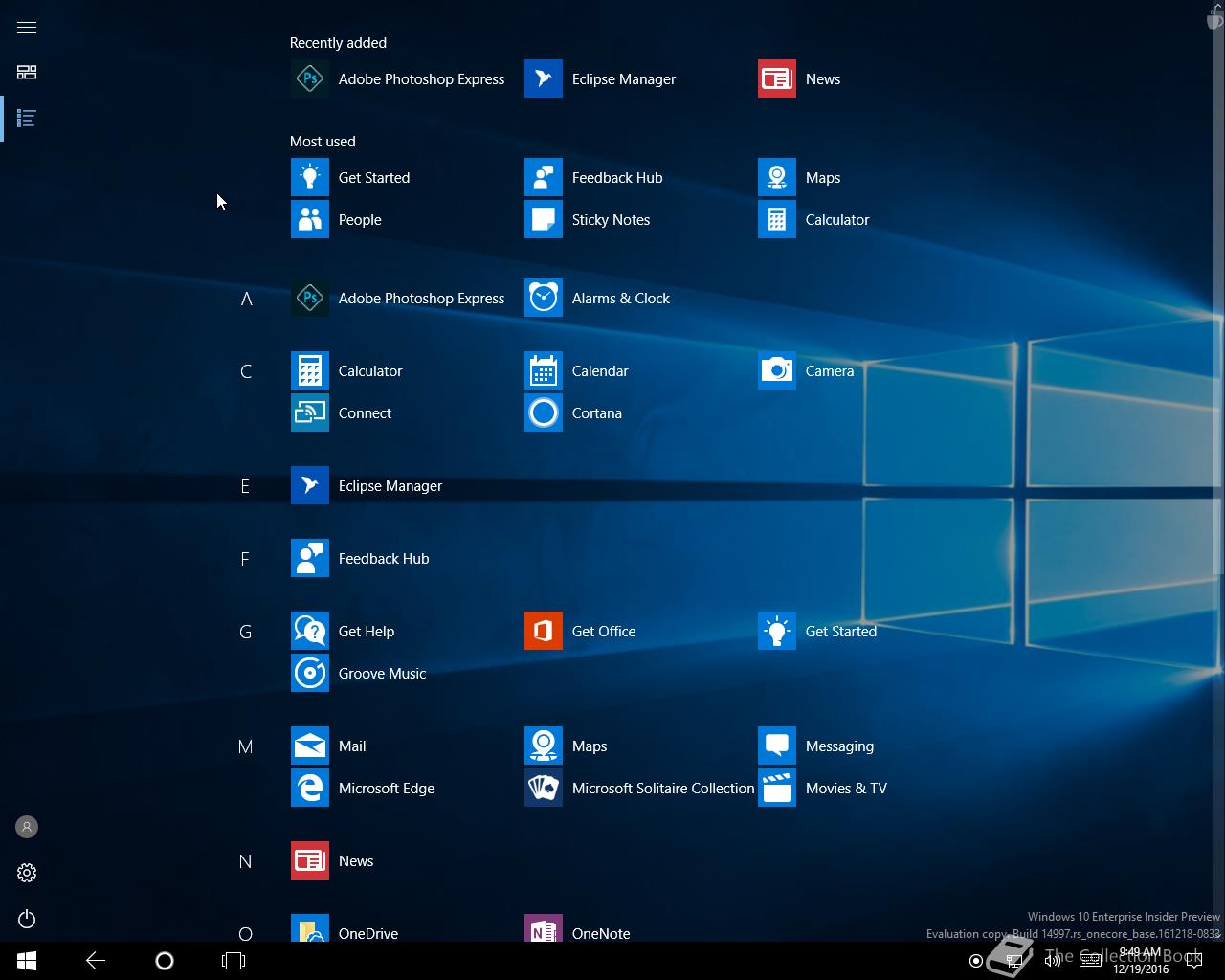Launch the People app
Viewport: 1225px width, 980px height.
(337, 219)
